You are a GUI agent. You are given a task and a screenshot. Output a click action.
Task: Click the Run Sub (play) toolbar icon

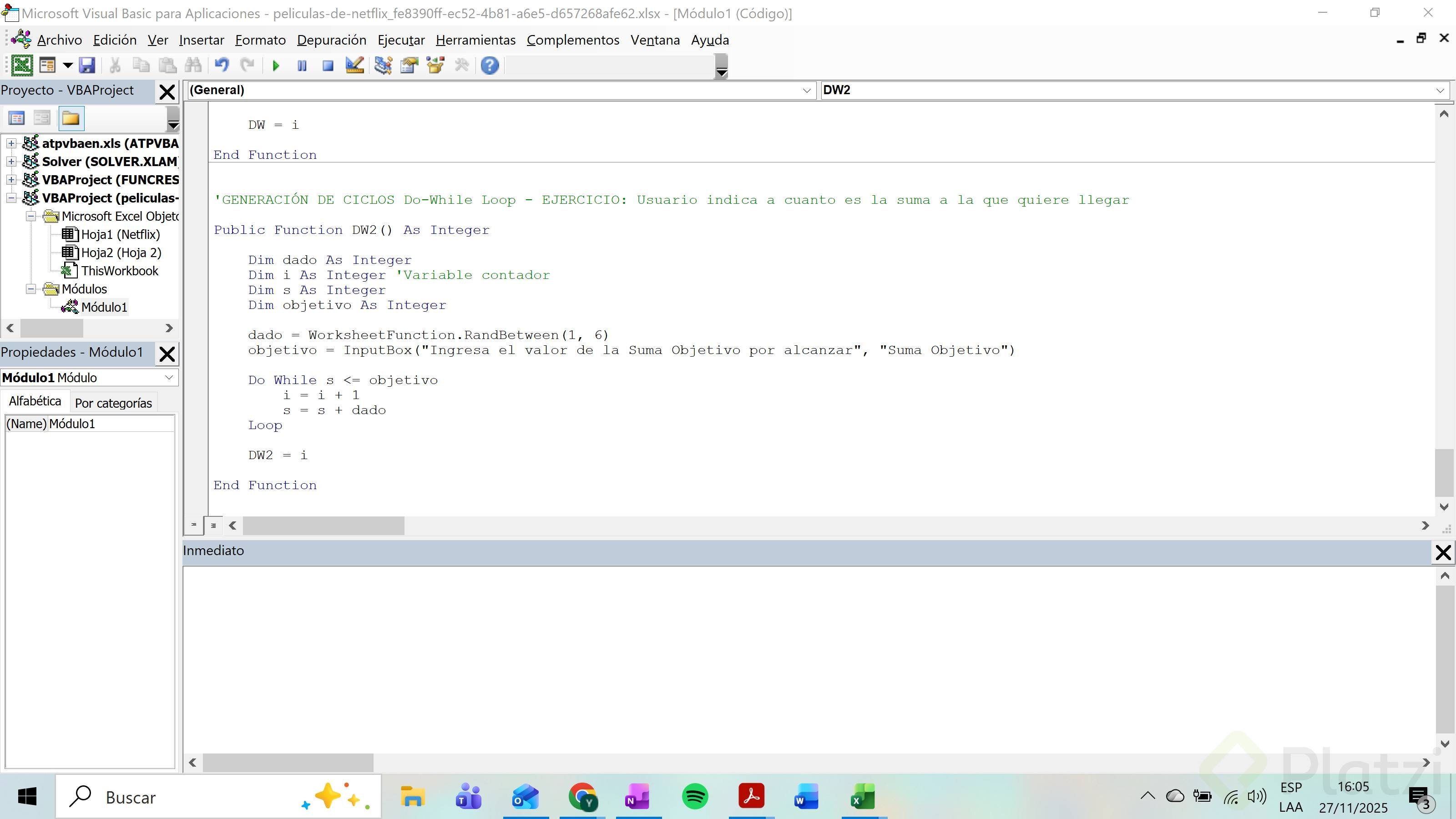(276, 66)
